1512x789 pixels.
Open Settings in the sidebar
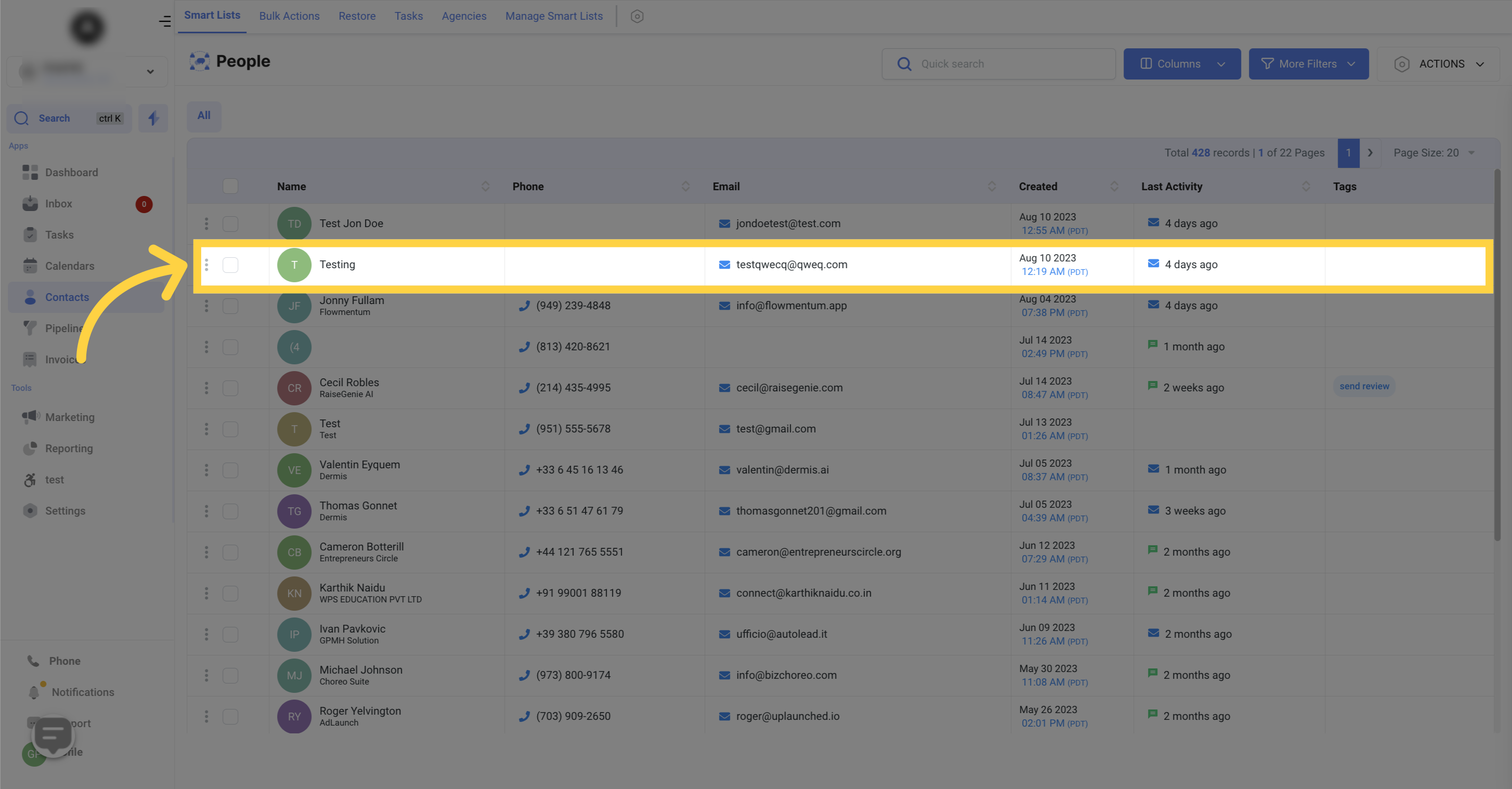pyautogui.click(x=65, y=510)
